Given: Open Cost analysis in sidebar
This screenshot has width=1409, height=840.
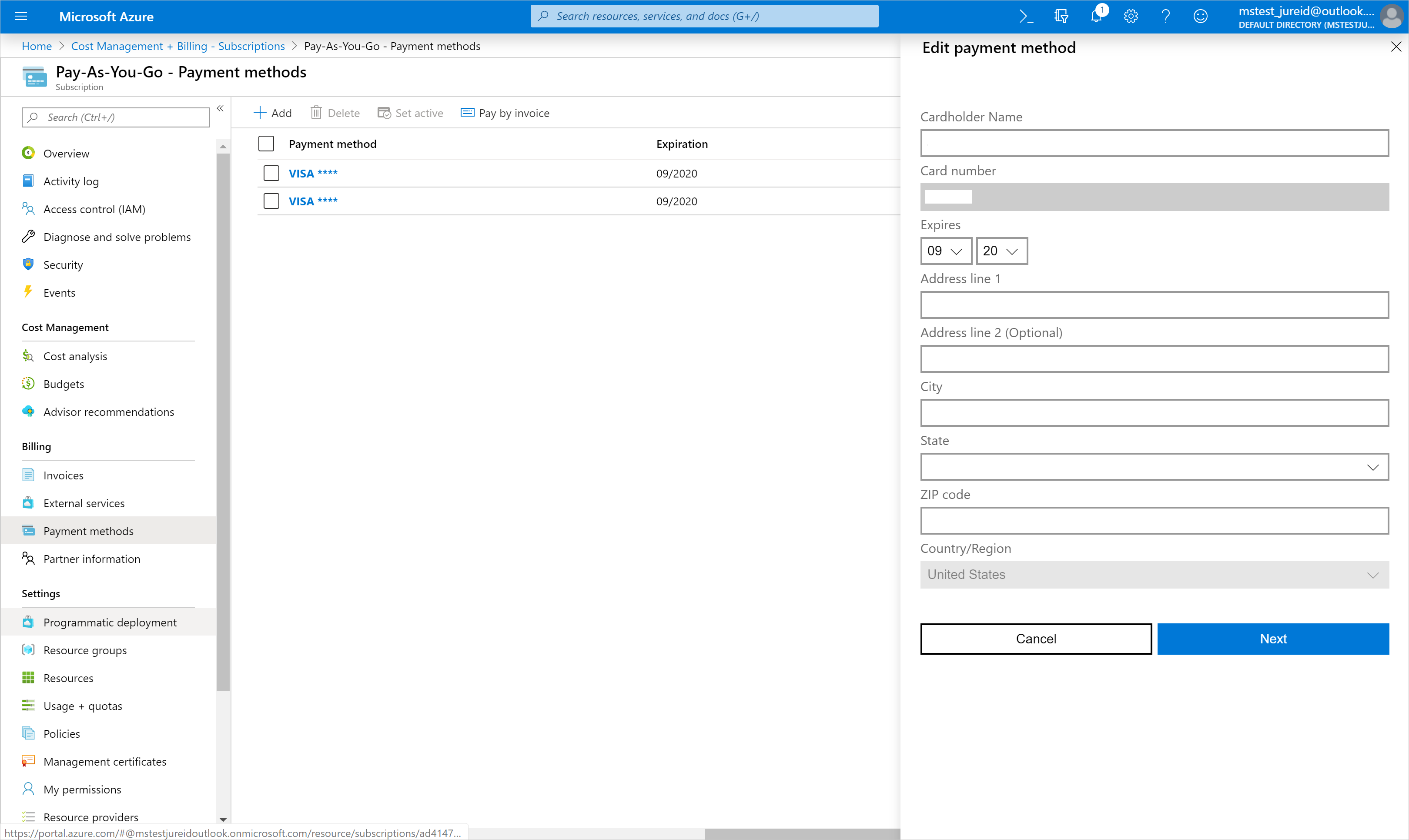Looking at the screenshot, I should tap(75, 356).
